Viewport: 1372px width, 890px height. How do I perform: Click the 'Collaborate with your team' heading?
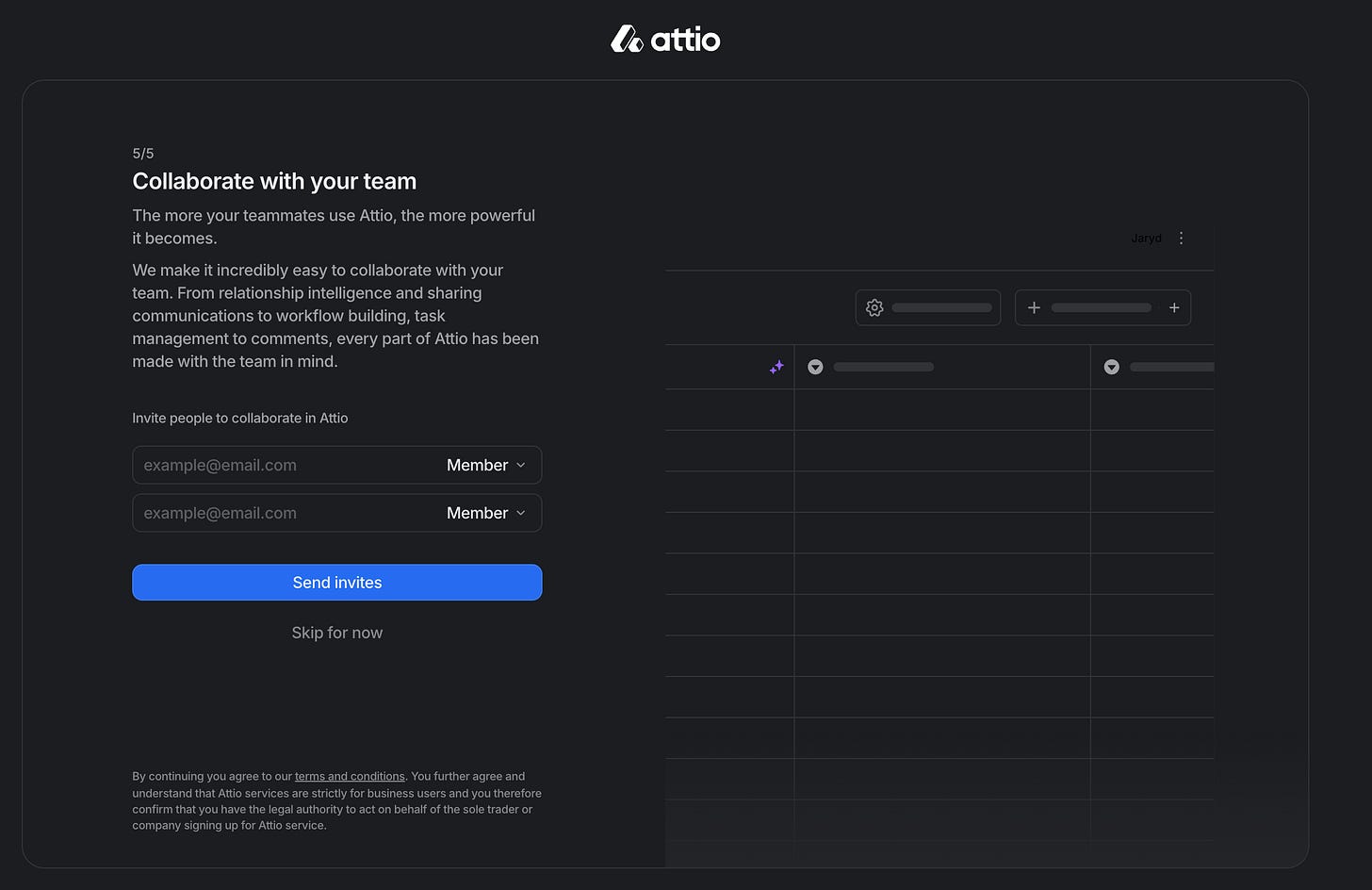[274, 181]
